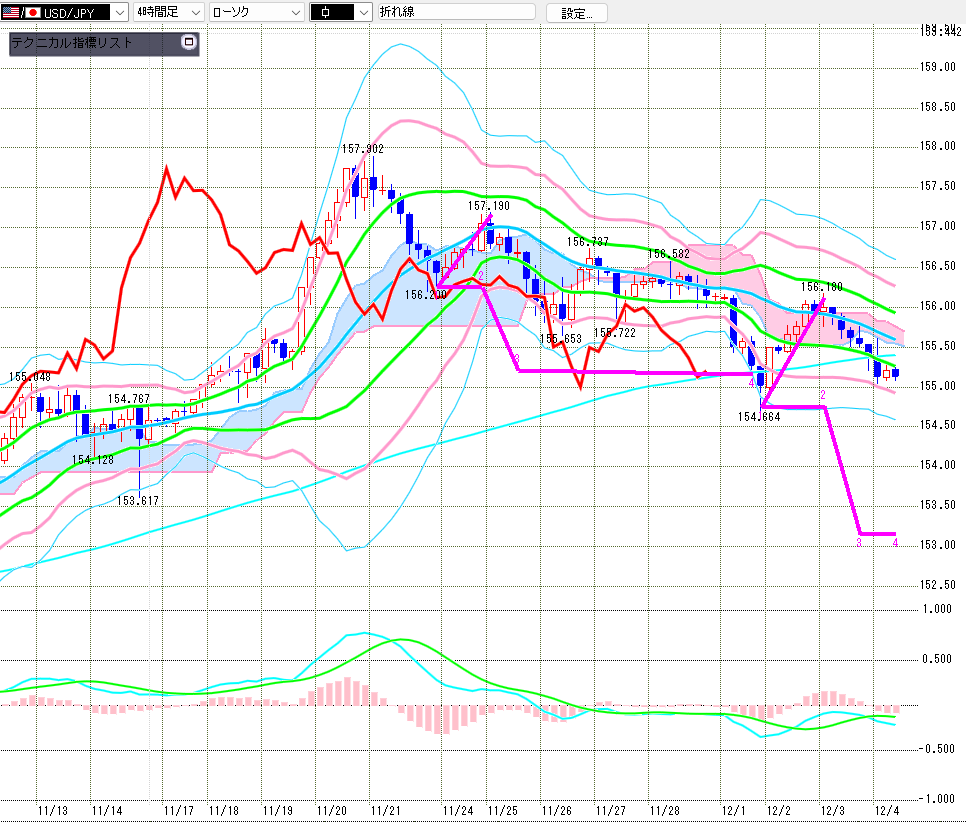Click the 11/20 date on time axis
This screenshot has height=822, width=966.
tap(331, 810)
